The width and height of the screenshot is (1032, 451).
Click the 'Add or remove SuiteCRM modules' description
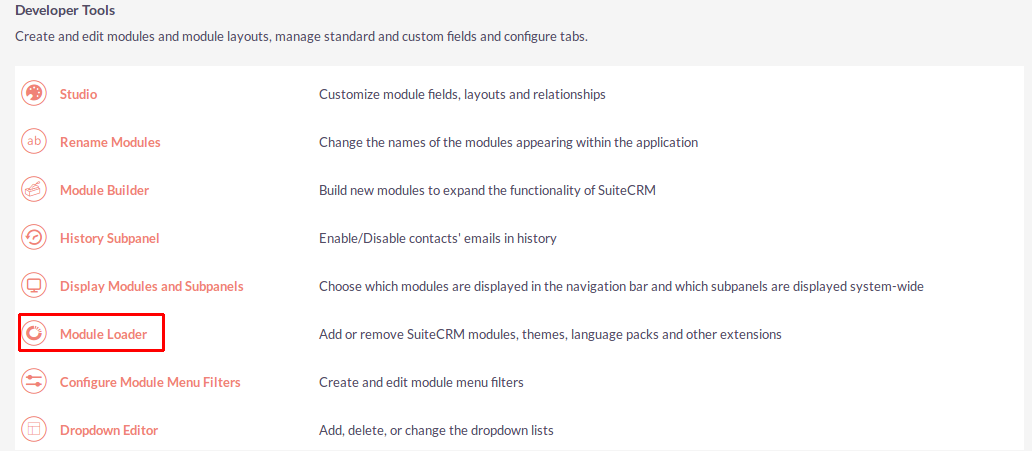pyautogui.click(x=550, y=334)
